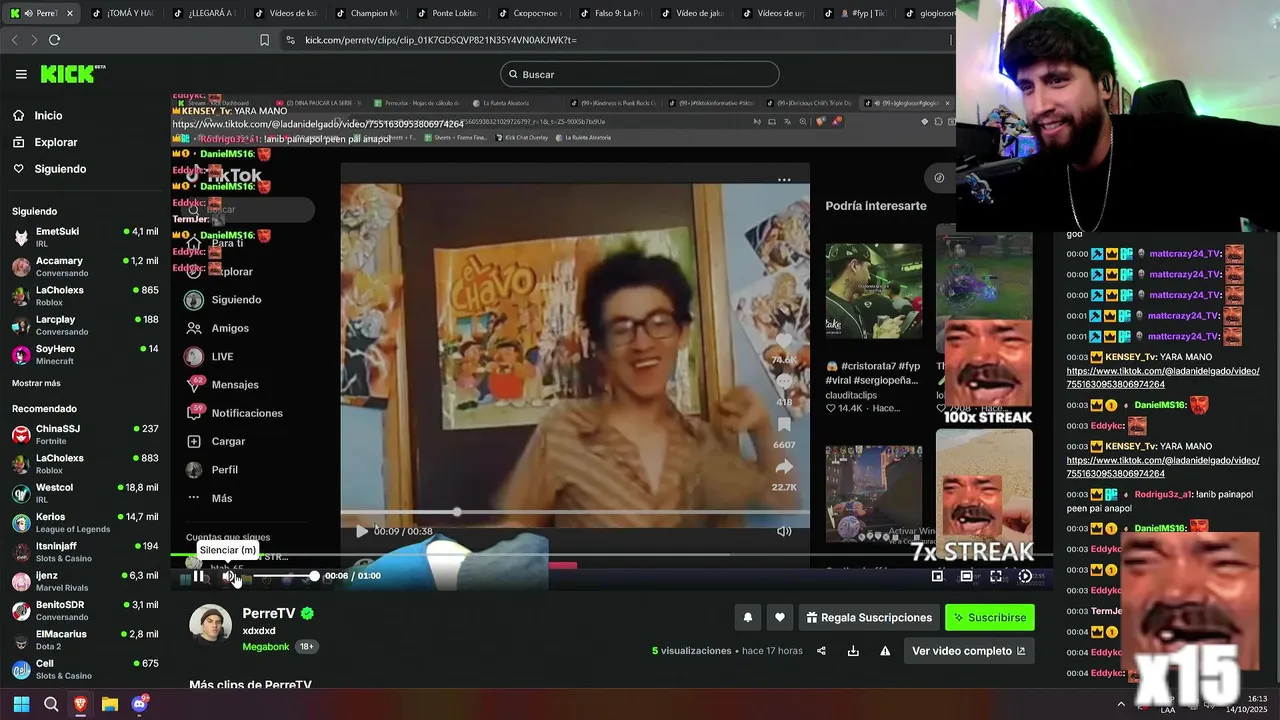Click the PerreTV channel name
Image resolution: width=1280 pixels, height=720 pixels.
click(268, 613)
